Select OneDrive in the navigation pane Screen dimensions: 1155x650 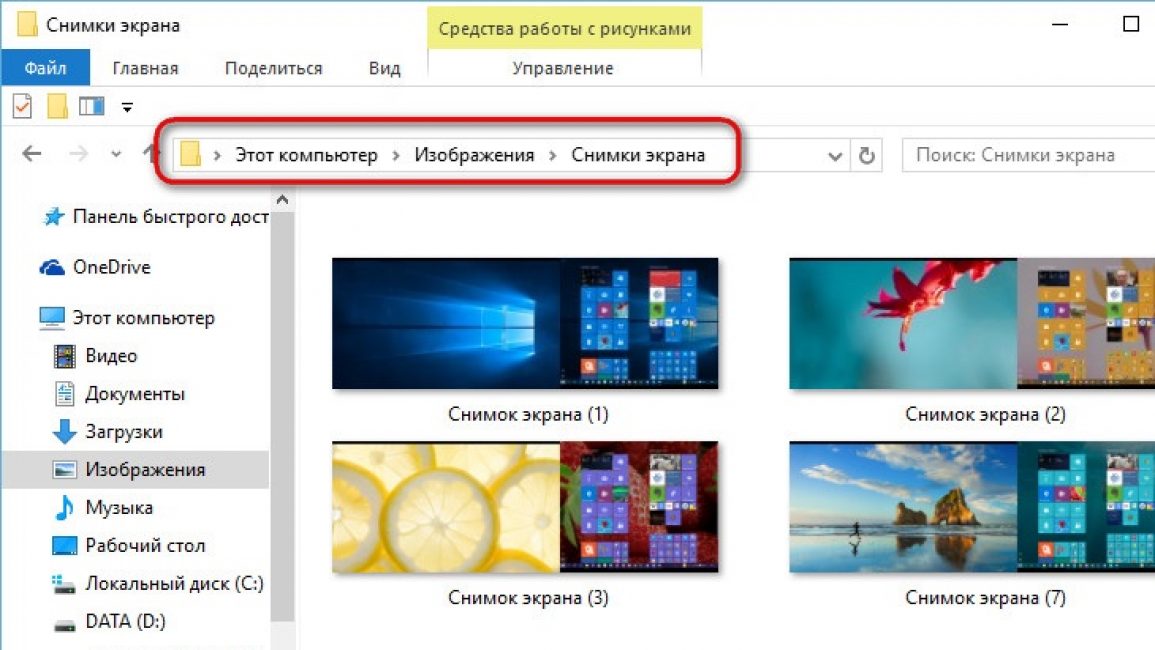point(111,267)
